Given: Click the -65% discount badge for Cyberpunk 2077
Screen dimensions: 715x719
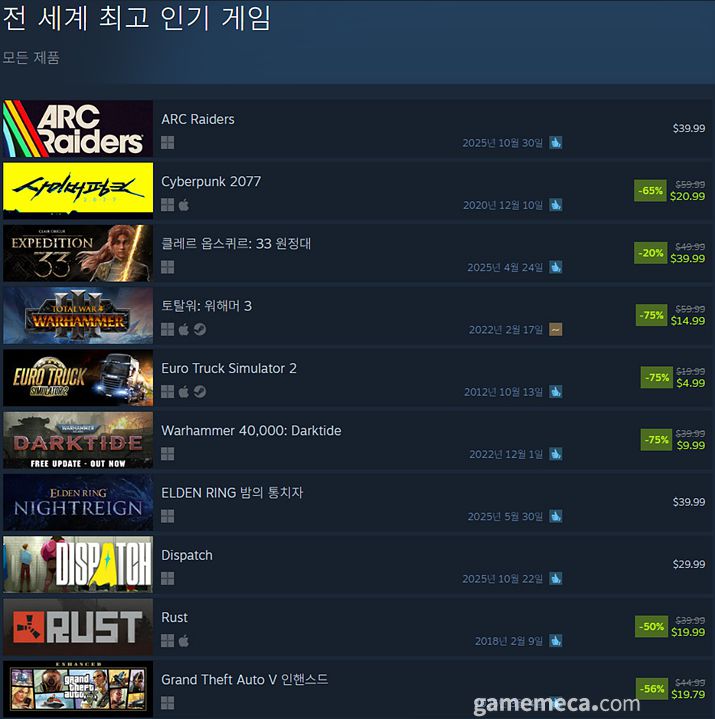Looking at the screenshot, I should [x=650, y=191].
